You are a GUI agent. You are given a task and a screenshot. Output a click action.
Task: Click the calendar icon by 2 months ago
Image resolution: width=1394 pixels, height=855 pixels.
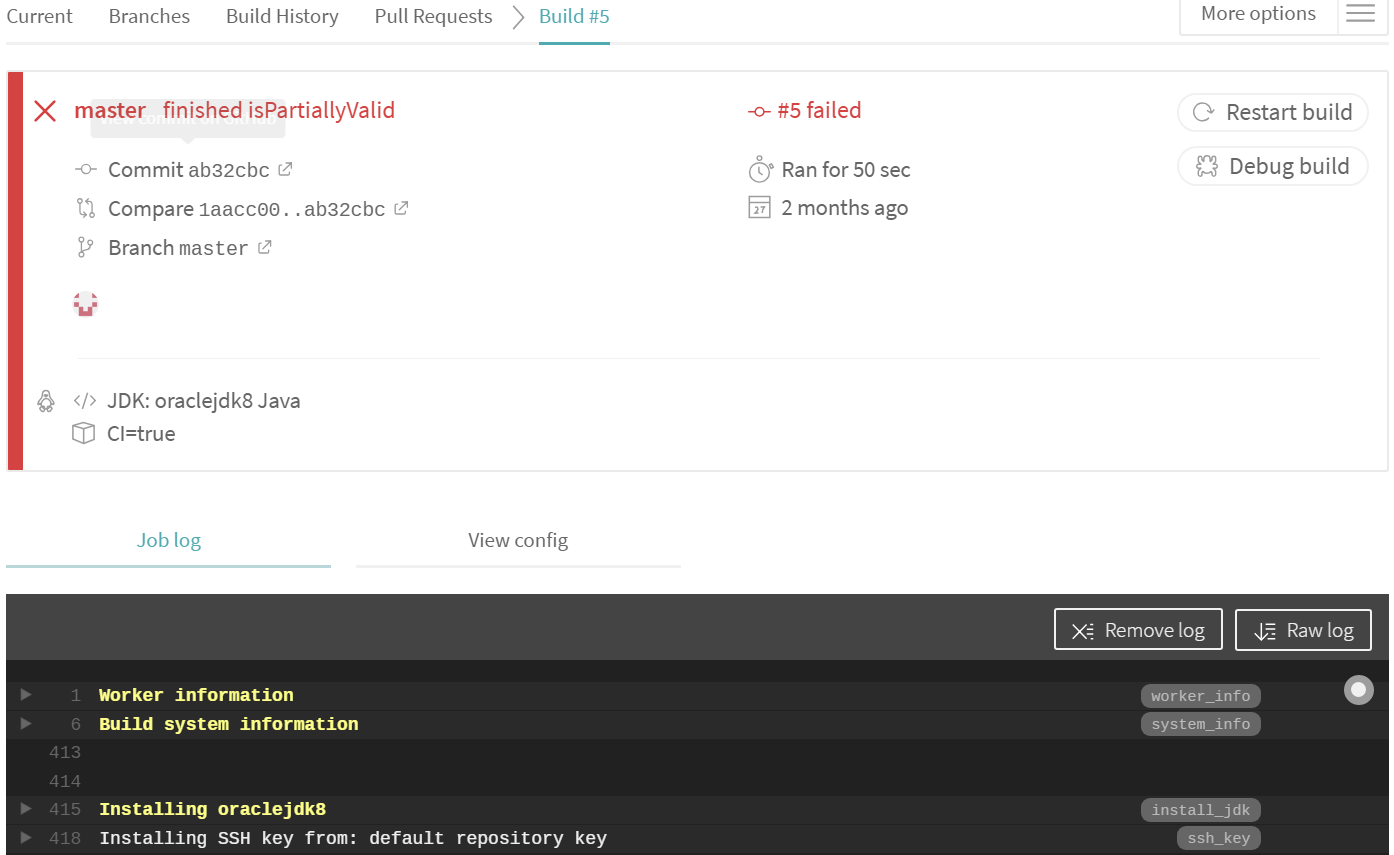point(760,208)
